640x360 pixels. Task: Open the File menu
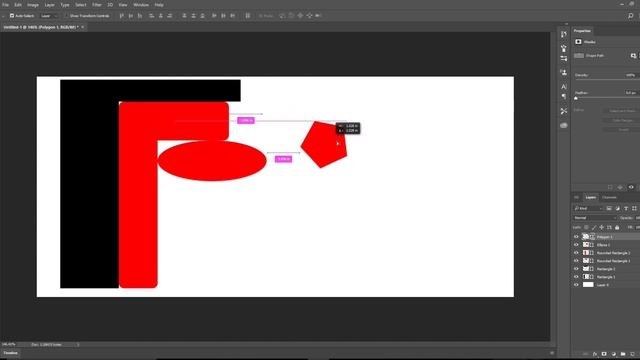(x=6, y=5)
